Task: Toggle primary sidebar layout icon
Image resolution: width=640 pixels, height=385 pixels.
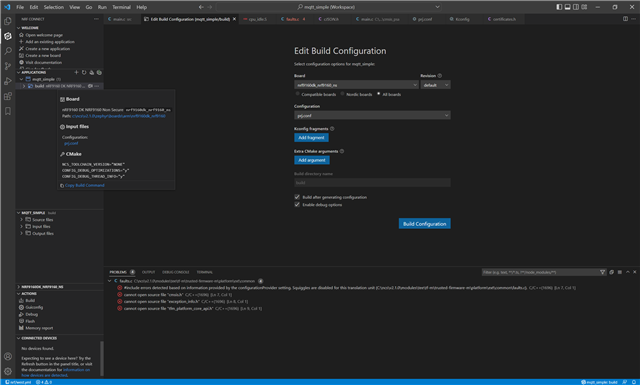Action: pyautogui.click(x=559, y=7)
